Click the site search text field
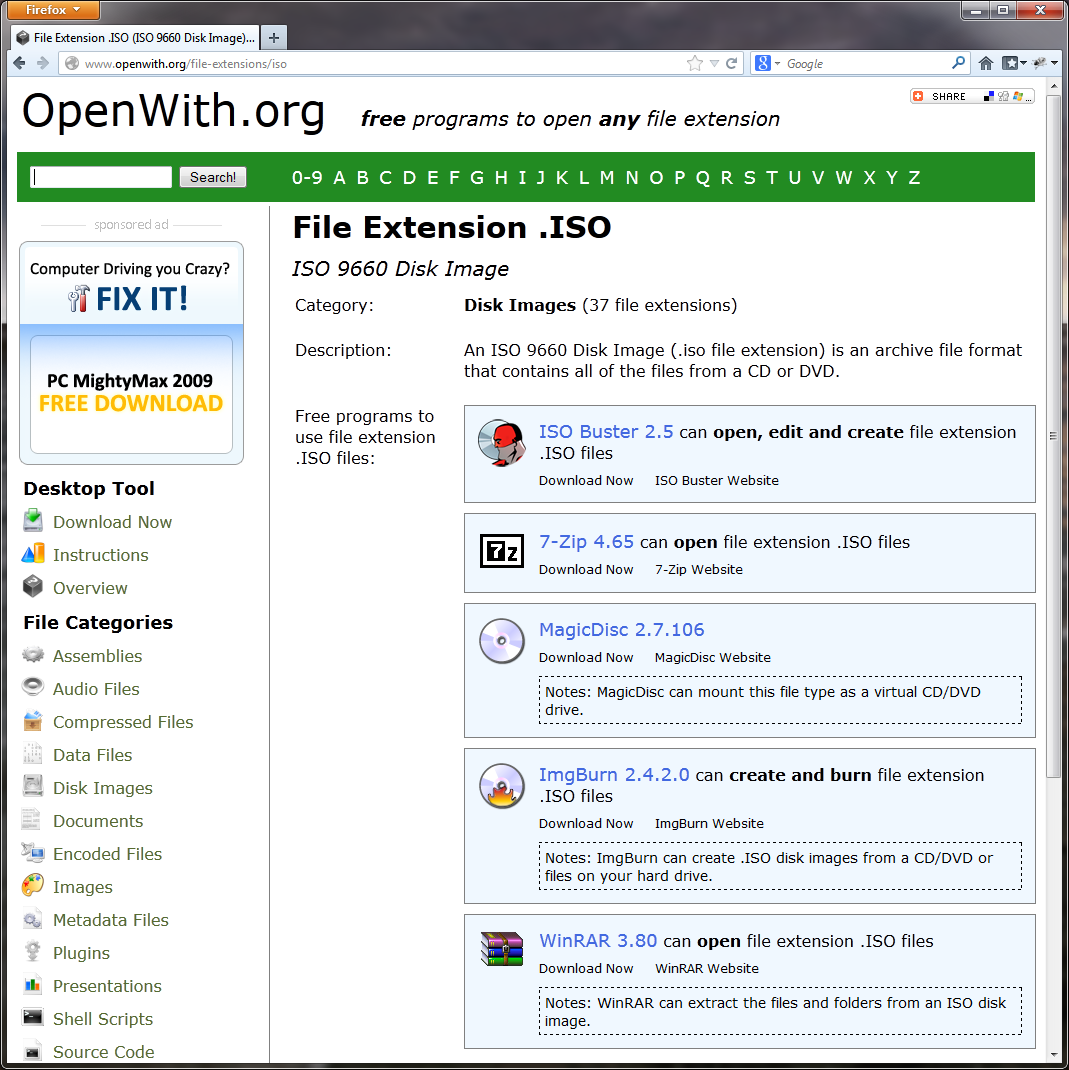Image resolution: width=1069 pixels, height=1070 pixels. (x=101, y=177)
